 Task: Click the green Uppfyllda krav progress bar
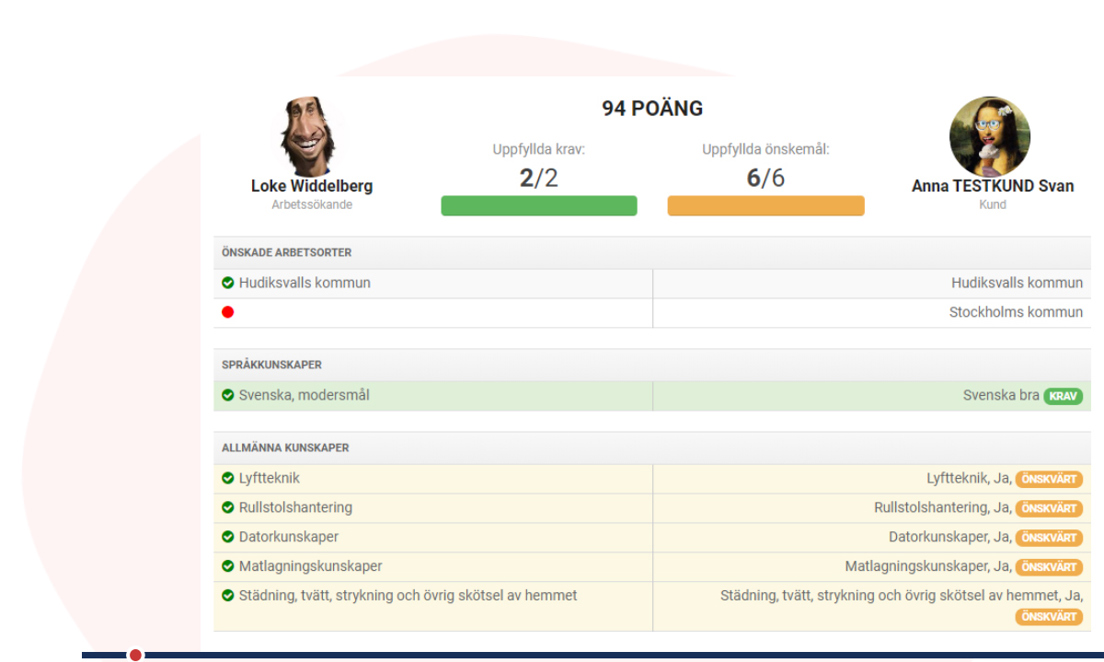coord(539,206)
